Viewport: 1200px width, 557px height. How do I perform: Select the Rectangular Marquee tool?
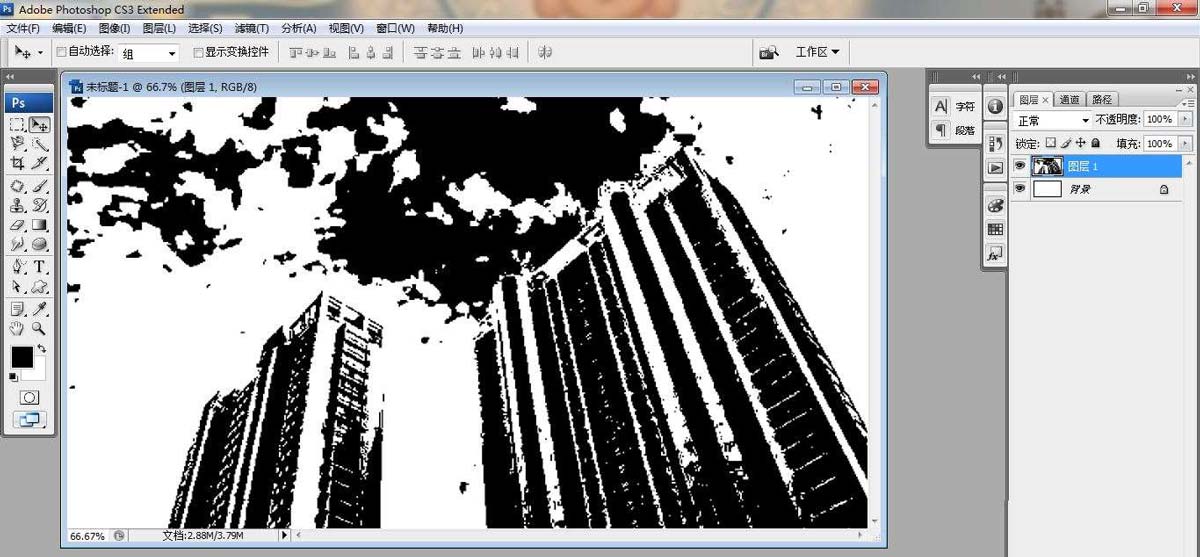point(18,125)
